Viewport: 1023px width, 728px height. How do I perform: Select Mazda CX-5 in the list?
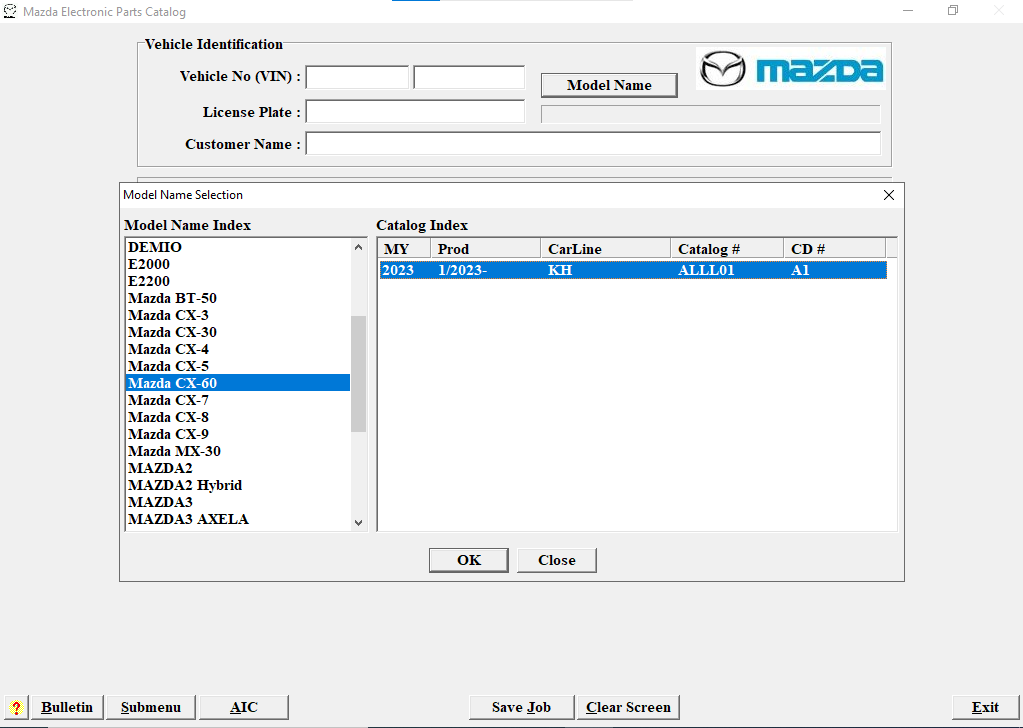point(237,366)
